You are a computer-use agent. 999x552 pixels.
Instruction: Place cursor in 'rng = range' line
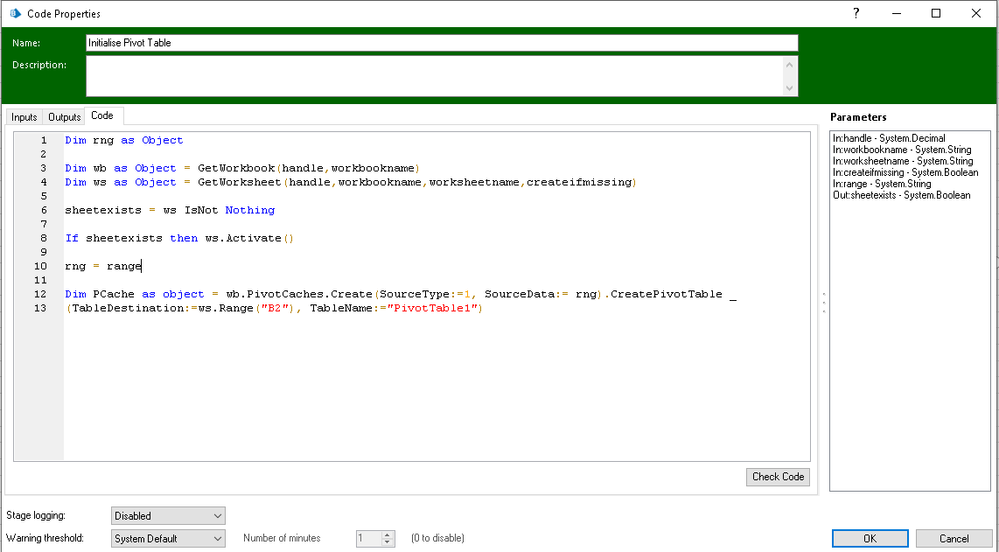coord(103,266)
